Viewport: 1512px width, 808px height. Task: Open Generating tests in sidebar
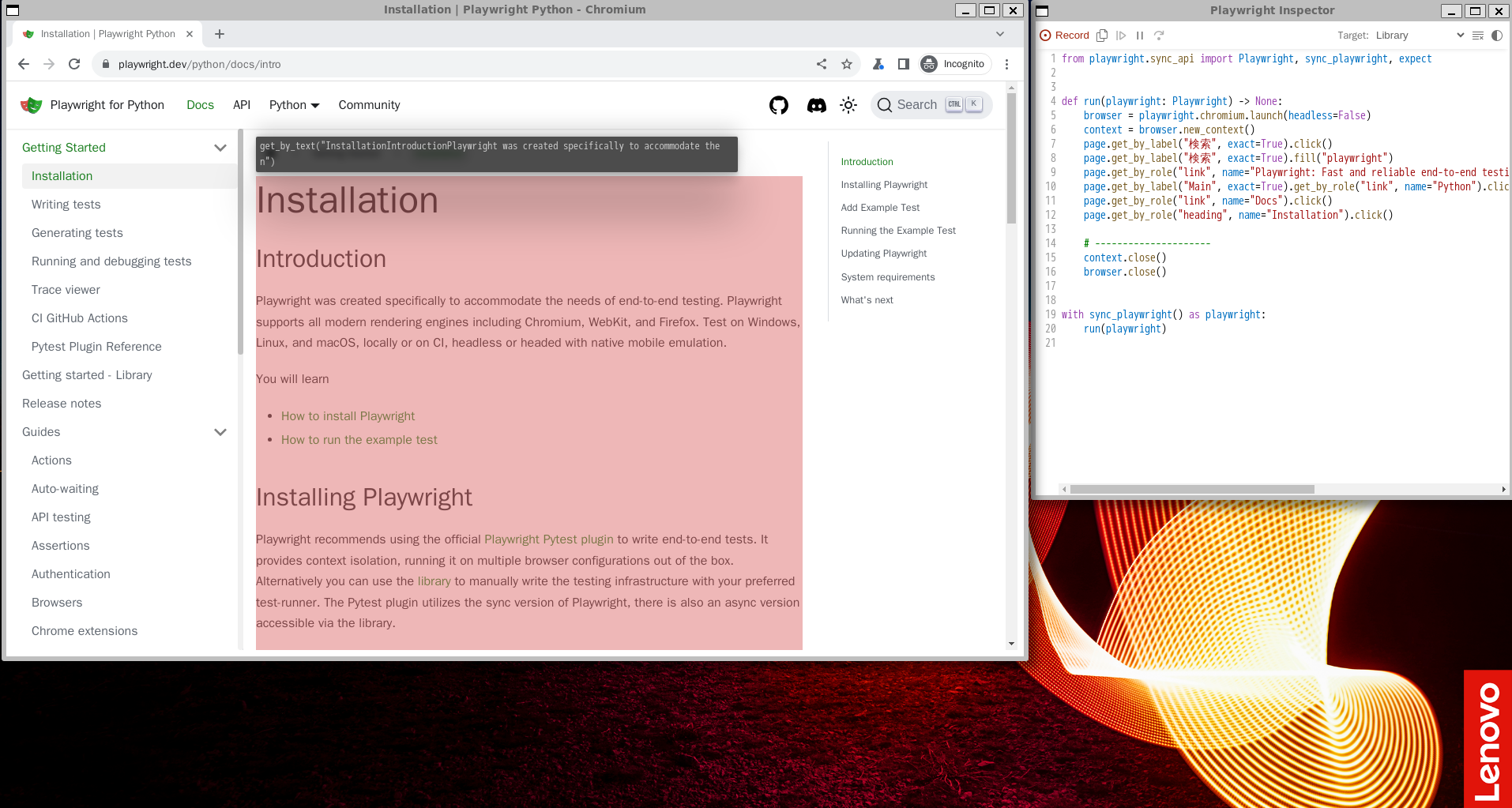click(x=130, y=233)
